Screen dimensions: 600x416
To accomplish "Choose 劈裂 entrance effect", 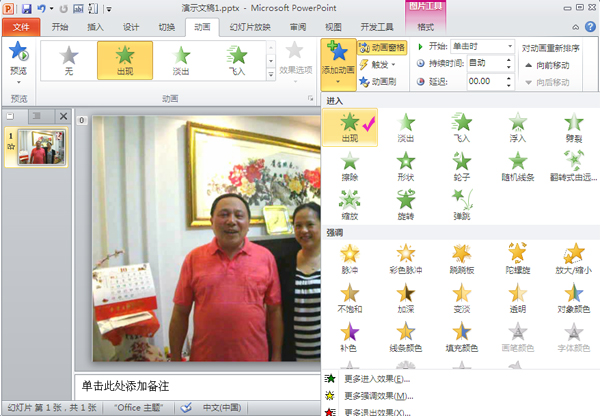I will pyautogui.click(x=574, y=127).
